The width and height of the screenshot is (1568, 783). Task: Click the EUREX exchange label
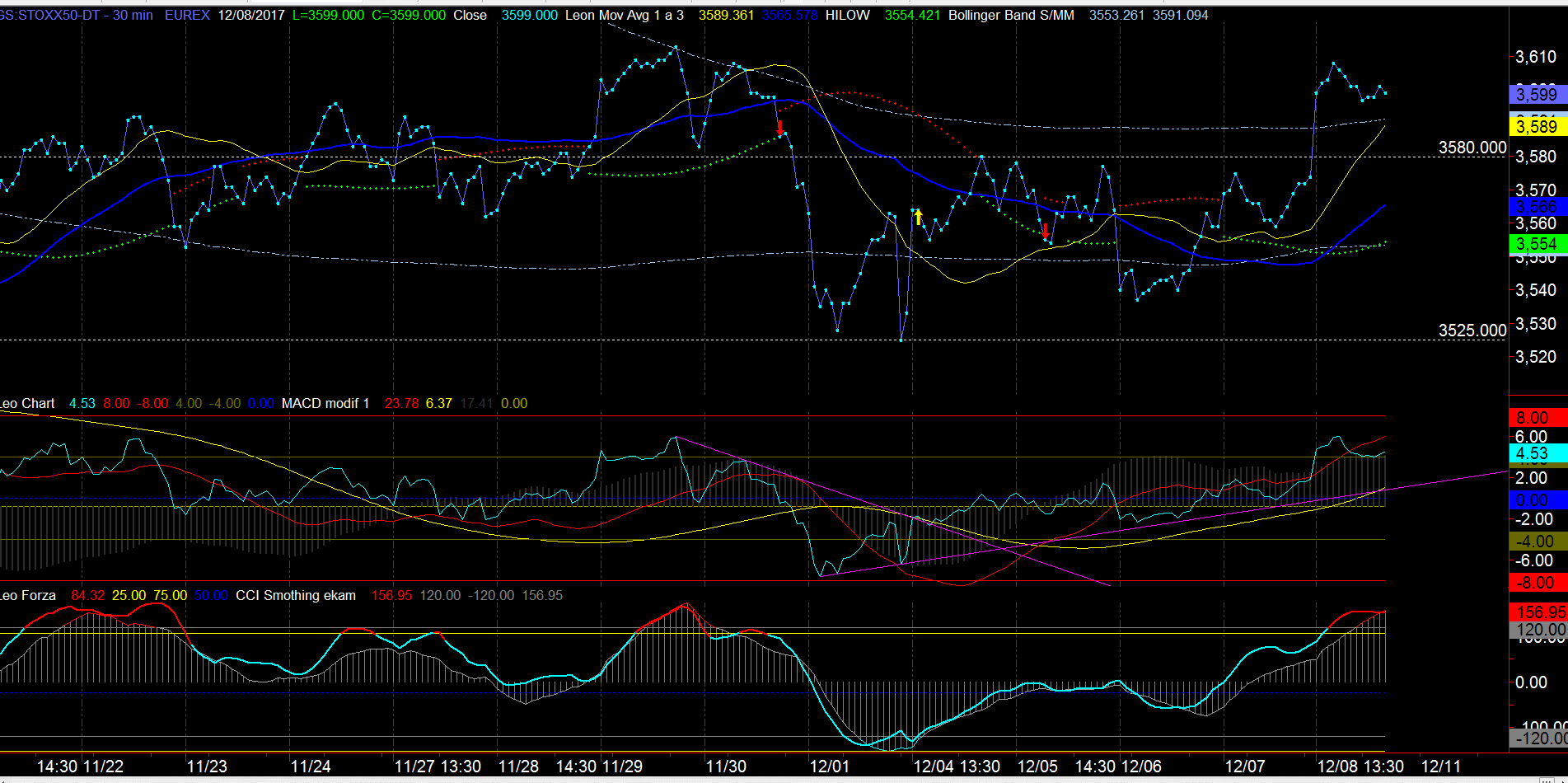187,15
